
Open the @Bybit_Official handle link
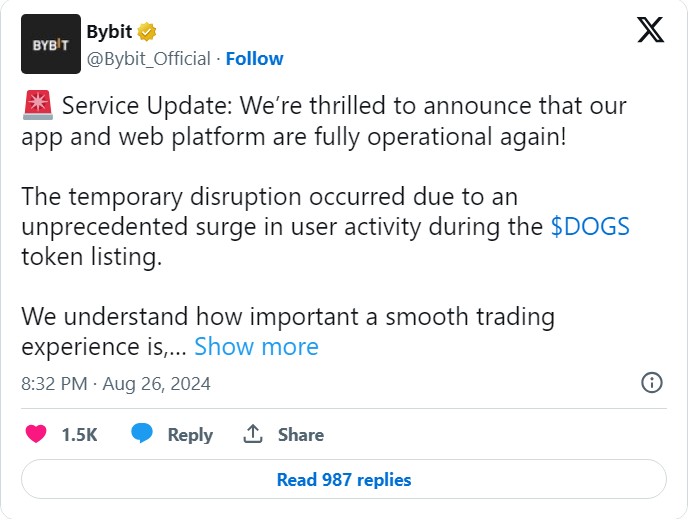[148, 59]
